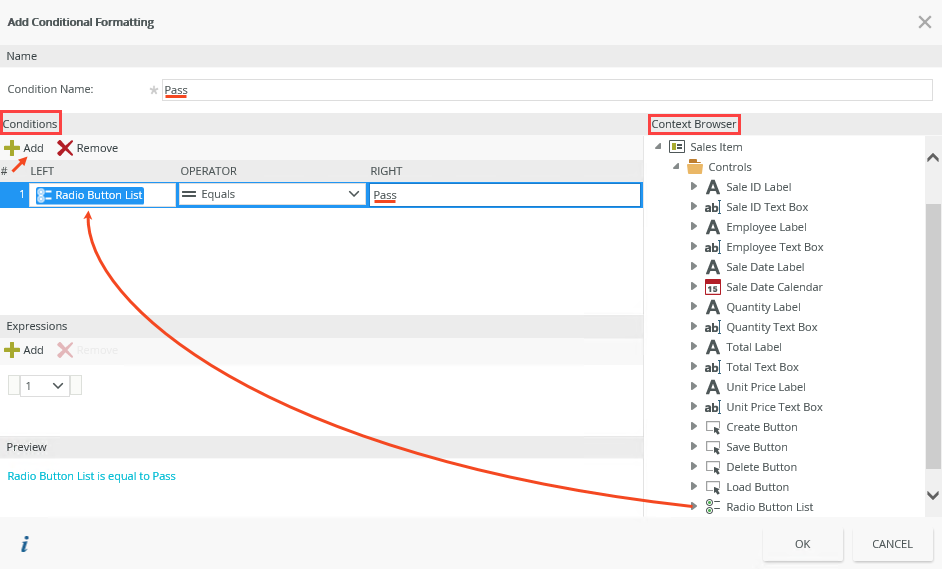Expand the Sale ID Text Box node
The height and width of the screenshot is (569, 942).
(694, 207)
